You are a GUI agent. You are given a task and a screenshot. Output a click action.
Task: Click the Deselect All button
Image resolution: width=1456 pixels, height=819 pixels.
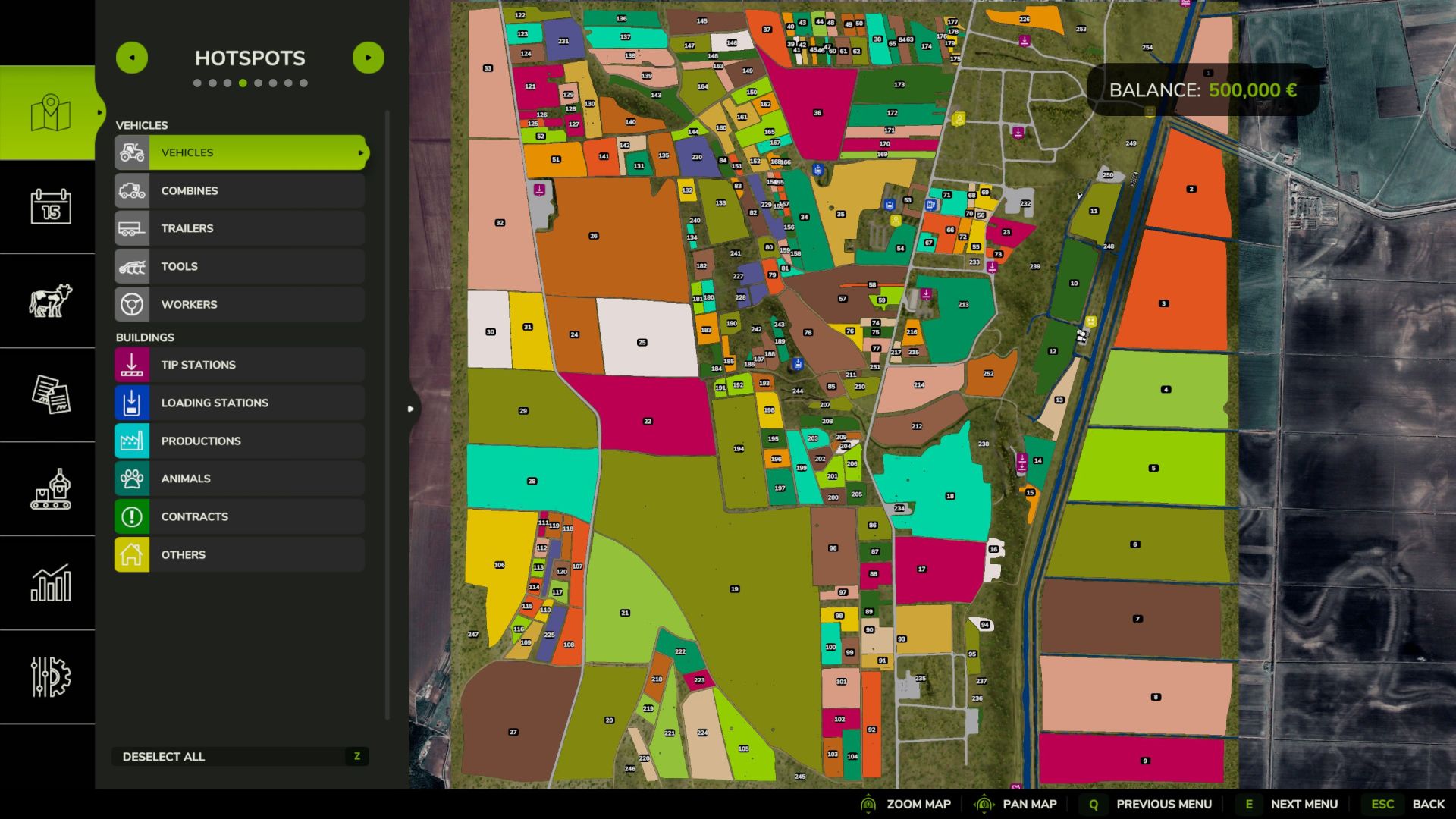(240, 756)
